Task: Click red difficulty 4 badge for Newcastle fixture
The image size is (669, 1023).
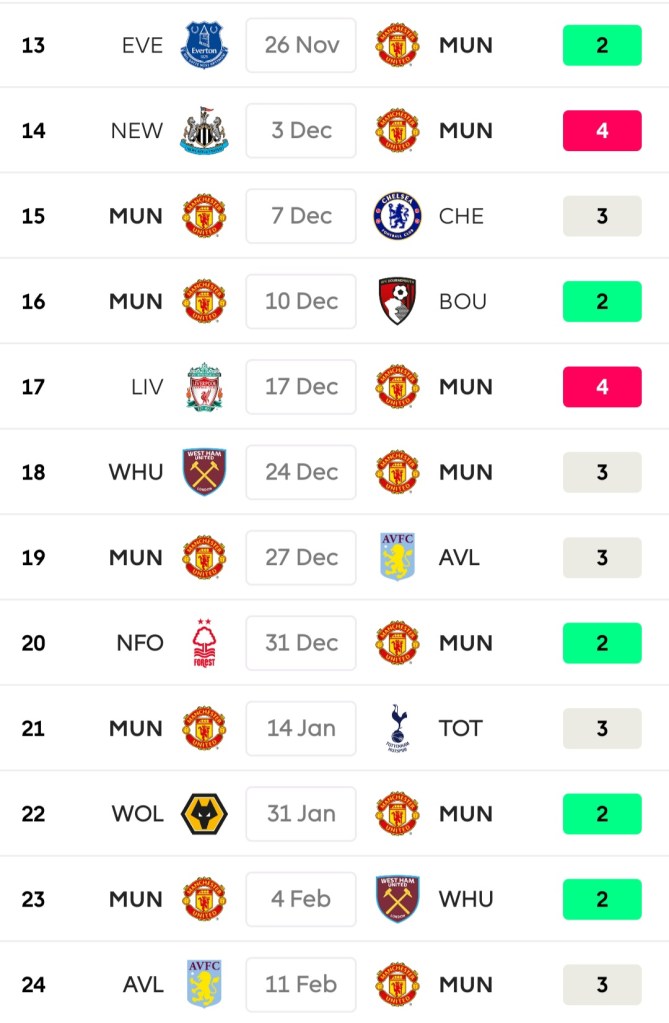Action: coord(602,130)
